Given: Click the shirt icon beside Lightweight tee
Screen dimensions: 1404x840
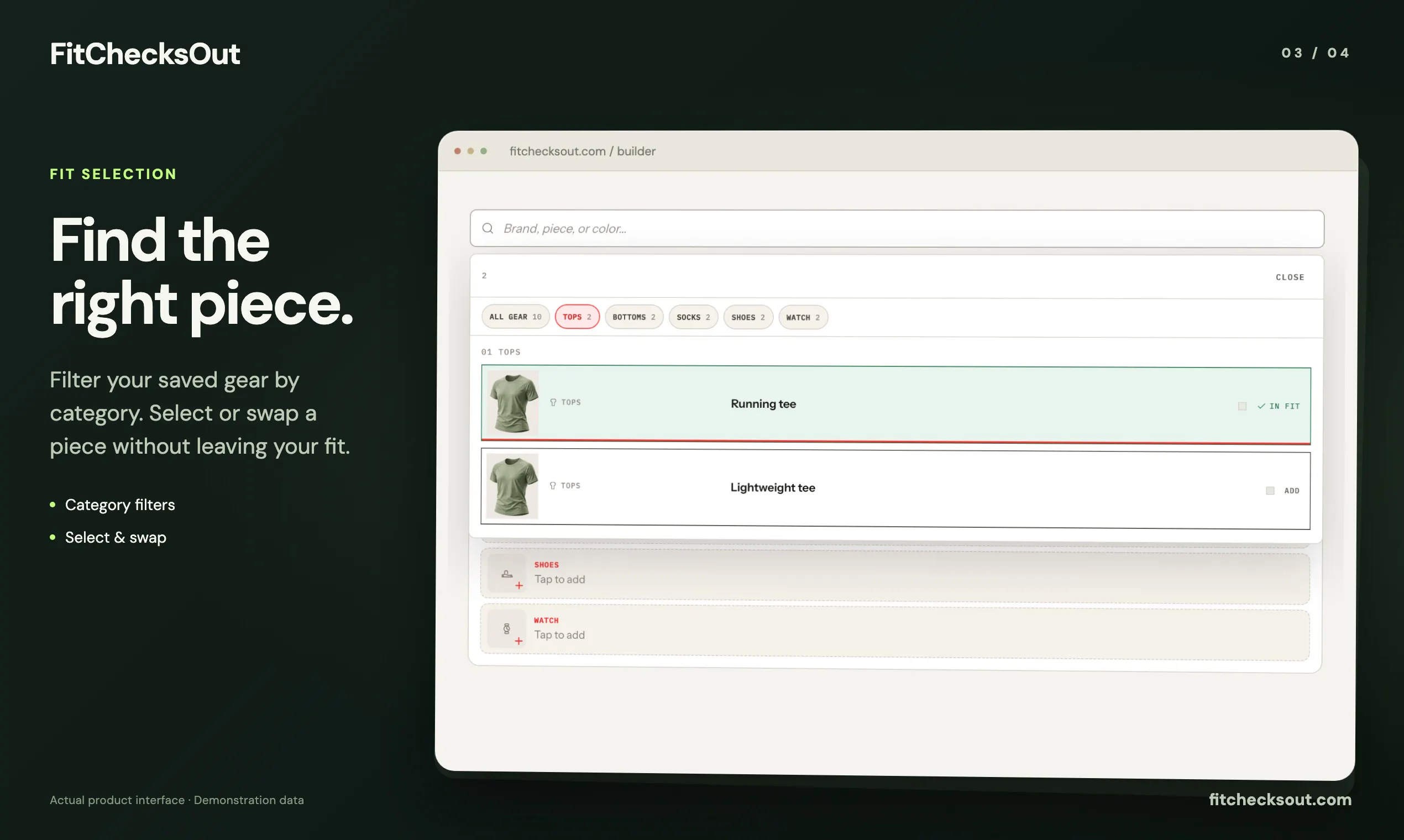Looking at the screenshot, I should click(553, 486).
